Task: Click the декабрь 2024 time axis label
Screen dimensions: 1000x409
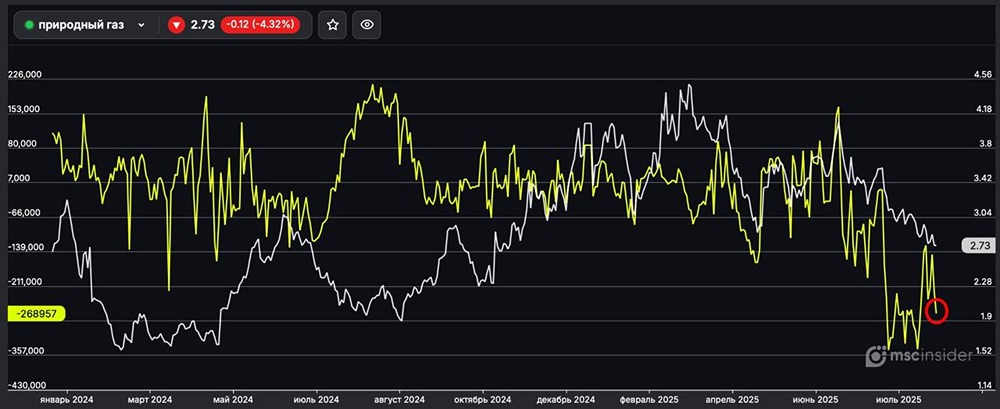Action: pyautogui.click(x=568, y=396)
